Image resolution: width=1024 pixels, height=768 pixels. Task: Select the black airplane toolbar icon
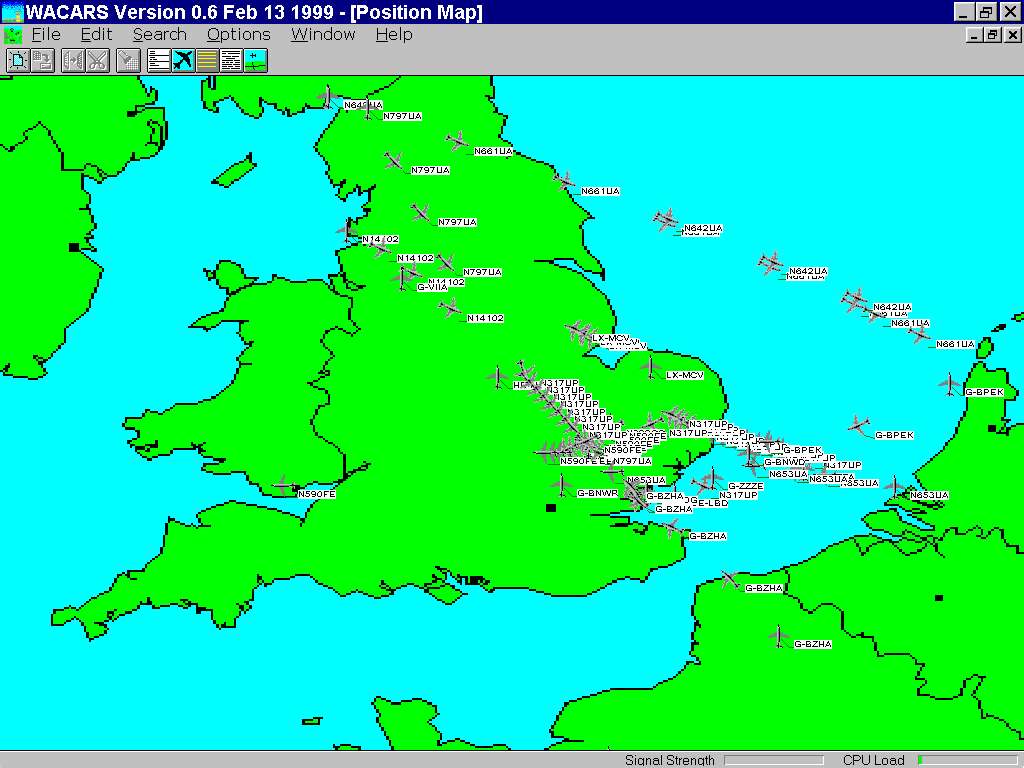point(182,60)
